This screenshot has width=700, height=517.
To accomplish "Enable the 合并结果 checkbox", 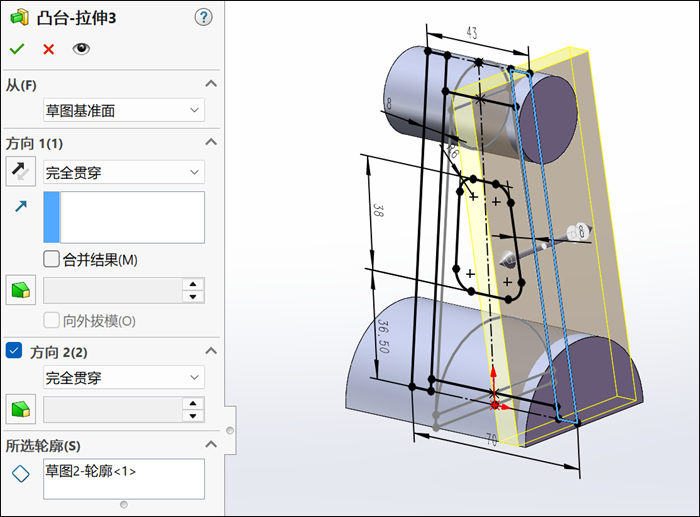I will point(52,260).
